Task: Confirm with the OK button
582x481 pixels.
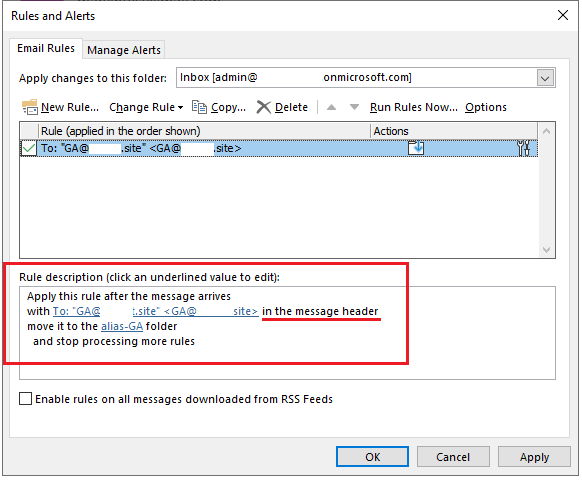Action: pos(372,457)
